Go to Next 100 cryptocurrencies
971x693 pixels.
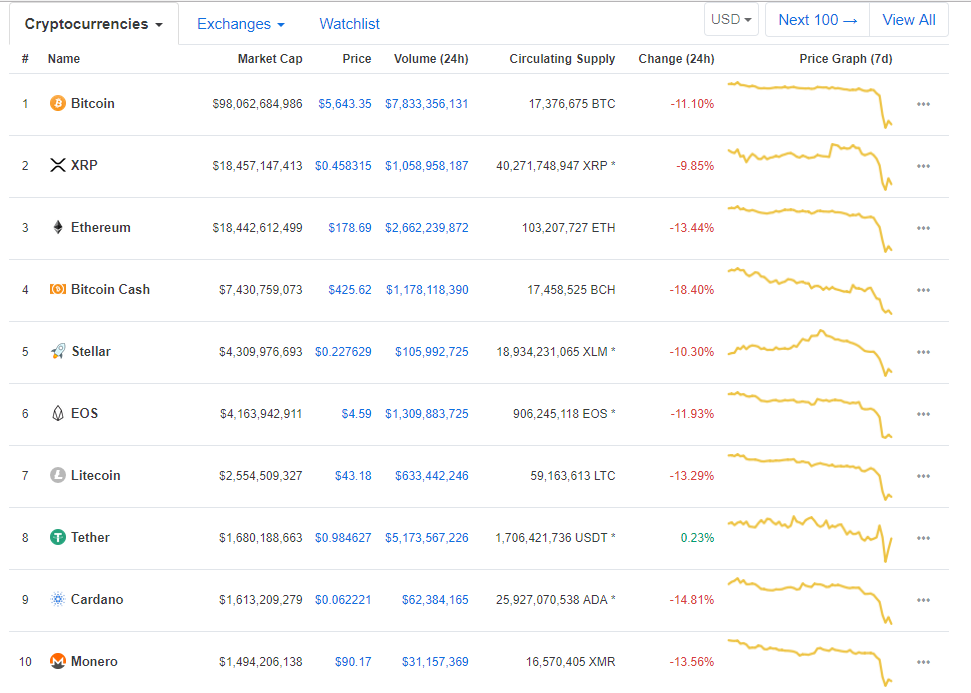817,20
